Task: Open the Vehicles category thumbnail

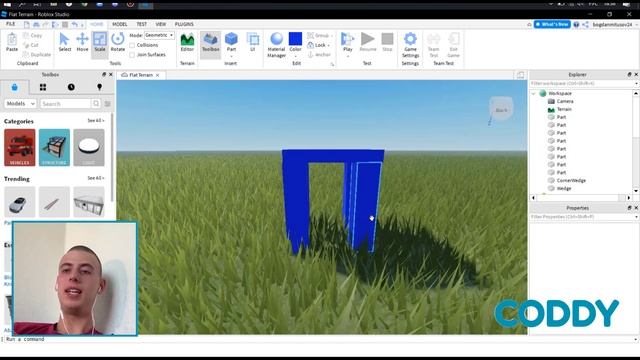Action: (x=20, y=147)
